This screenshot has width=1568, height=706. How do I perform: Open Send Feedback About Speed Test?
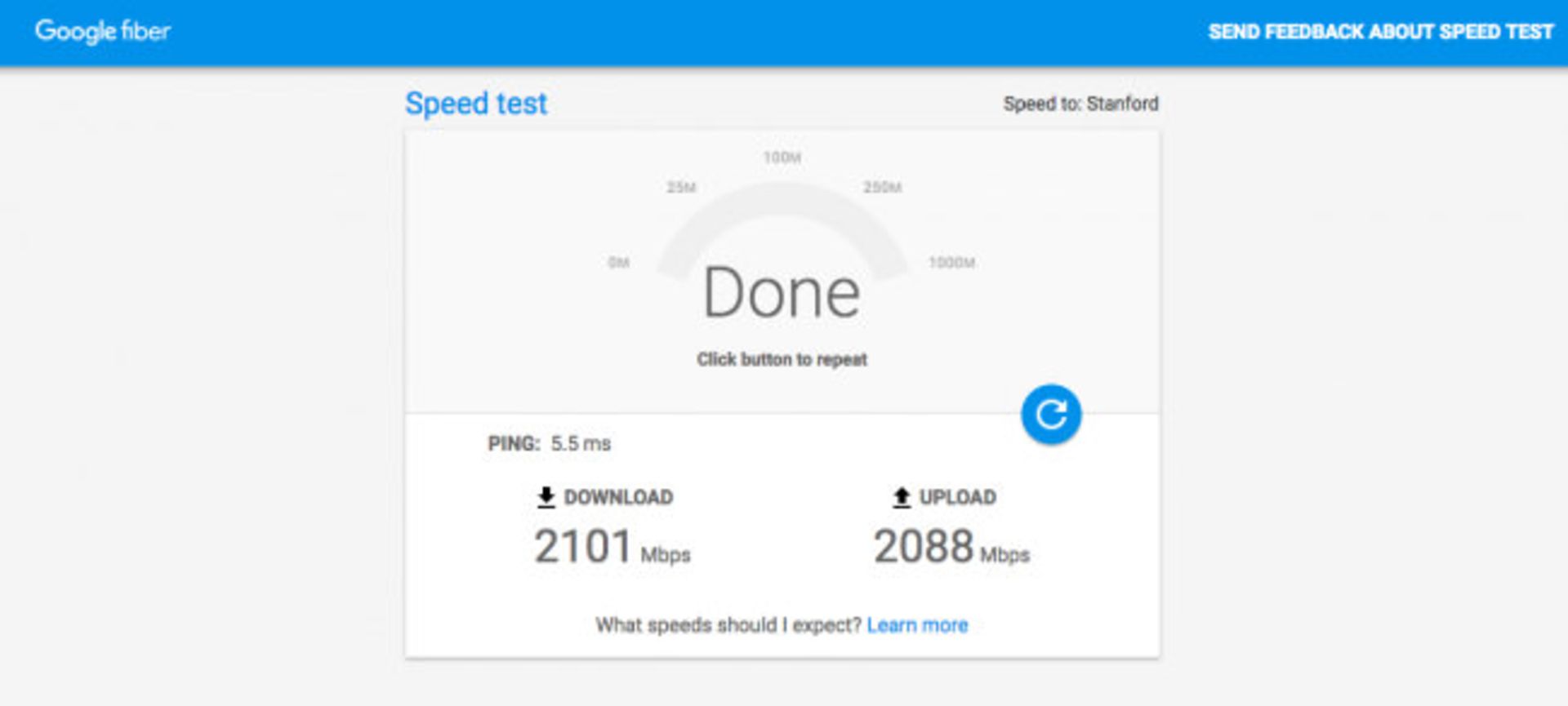click(x=1380, y=32)
